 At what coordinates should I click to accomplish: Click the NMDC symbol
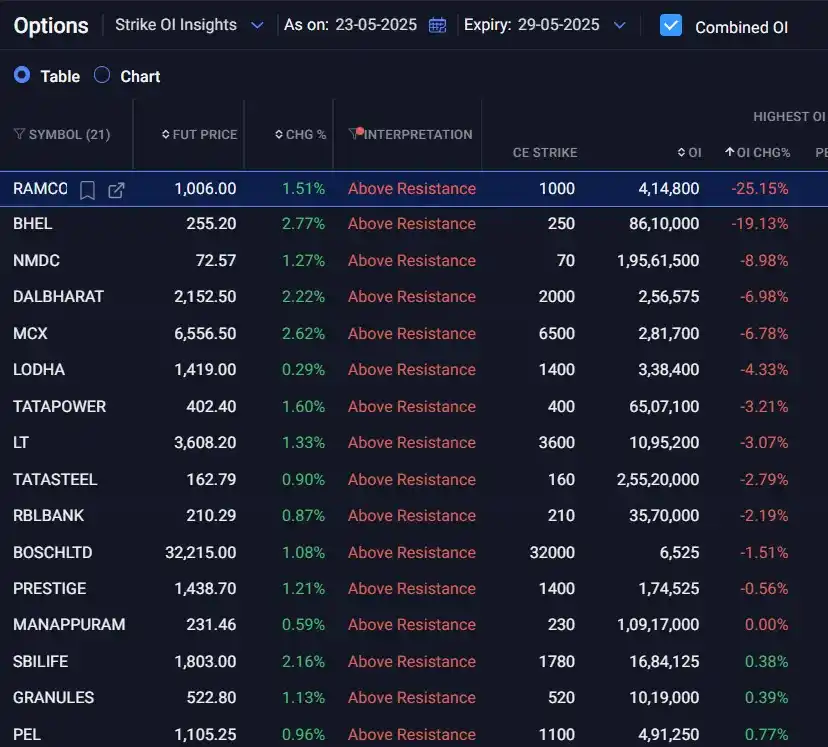coord(36,261)
